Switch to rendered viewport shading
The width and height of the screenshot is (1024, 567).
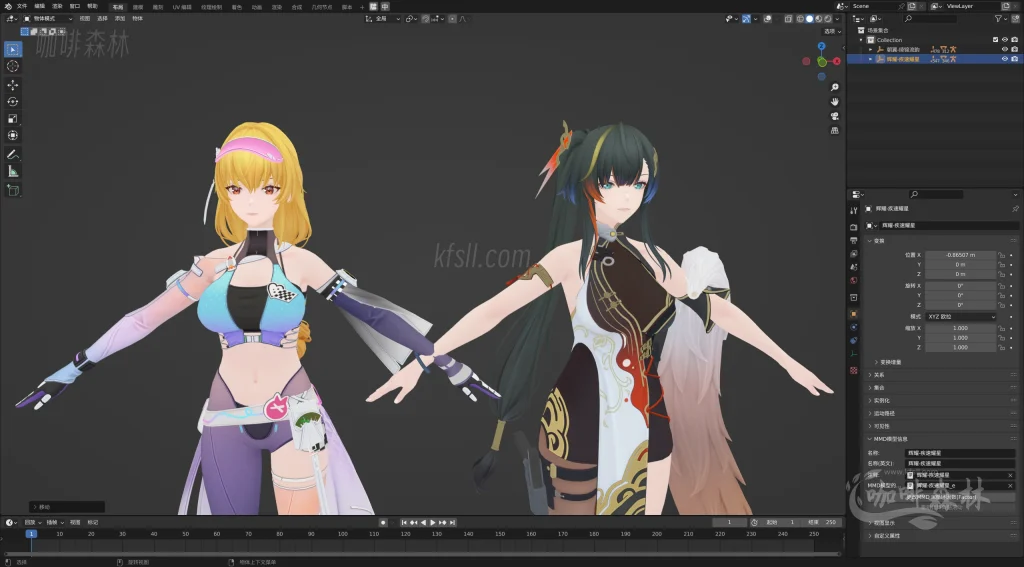point(827,19)
